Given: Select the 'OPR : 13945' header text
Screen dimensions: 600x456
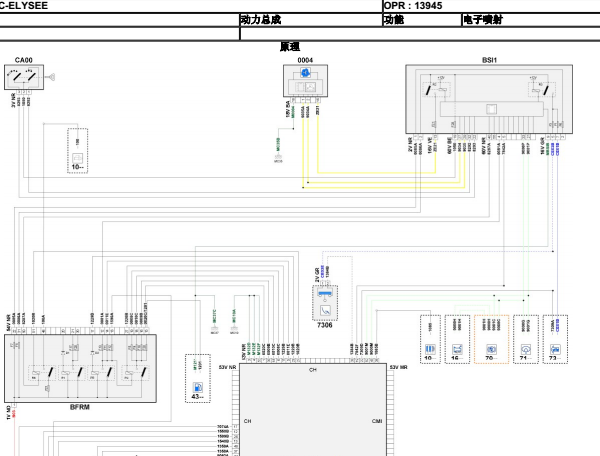Looking at the screenshot, I should [413, 6].
